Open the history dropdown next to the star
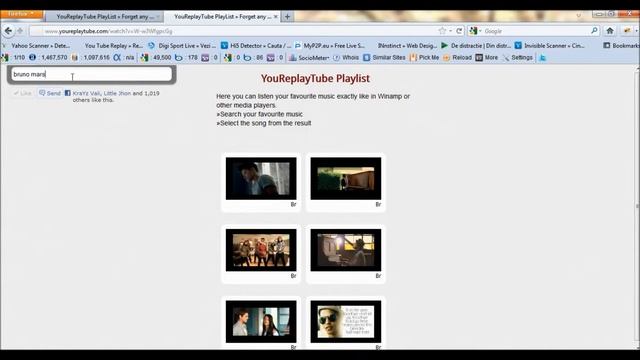 [450, 31]
